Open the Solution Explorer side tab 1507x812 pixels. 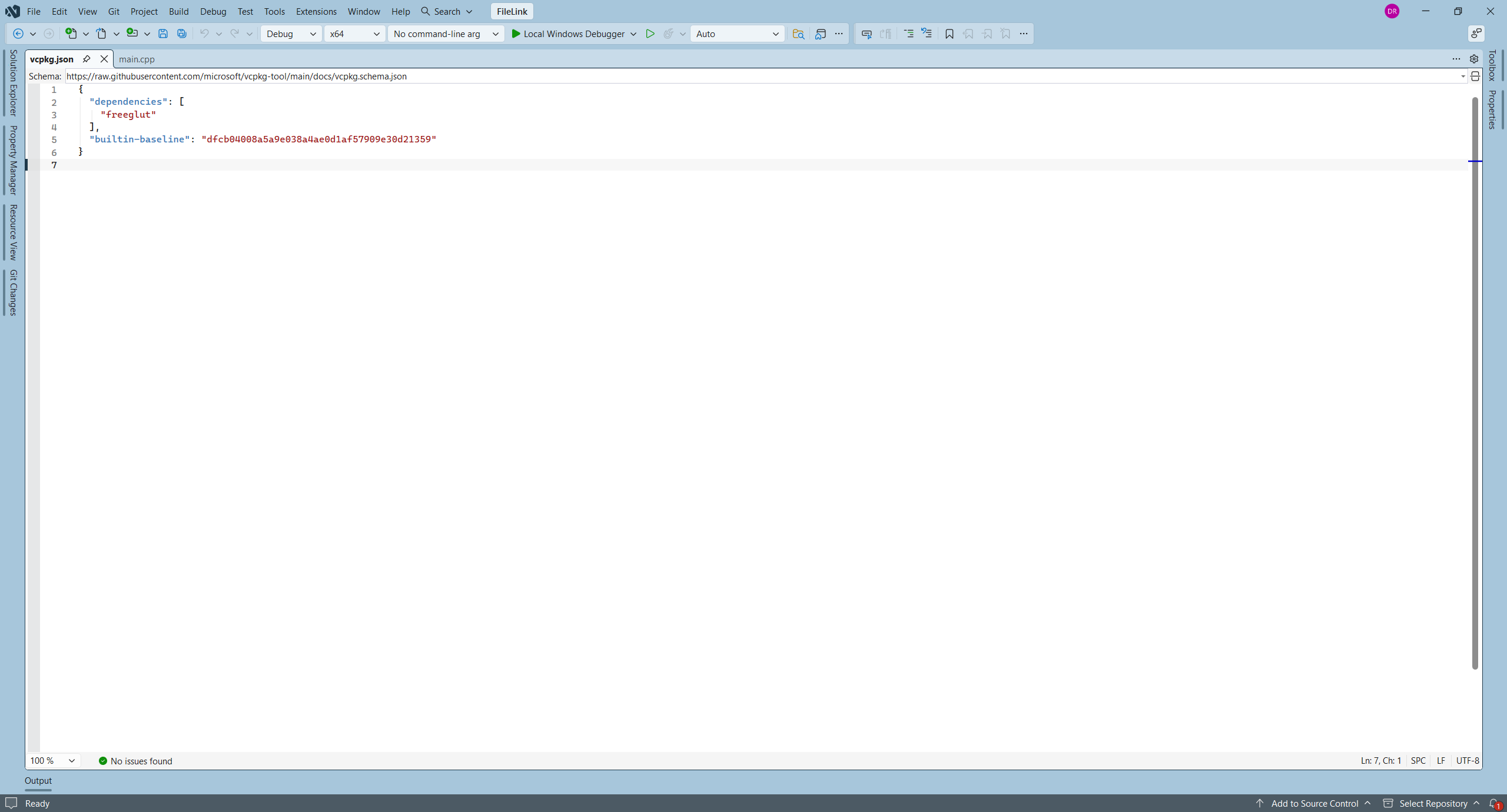point(13,83)
